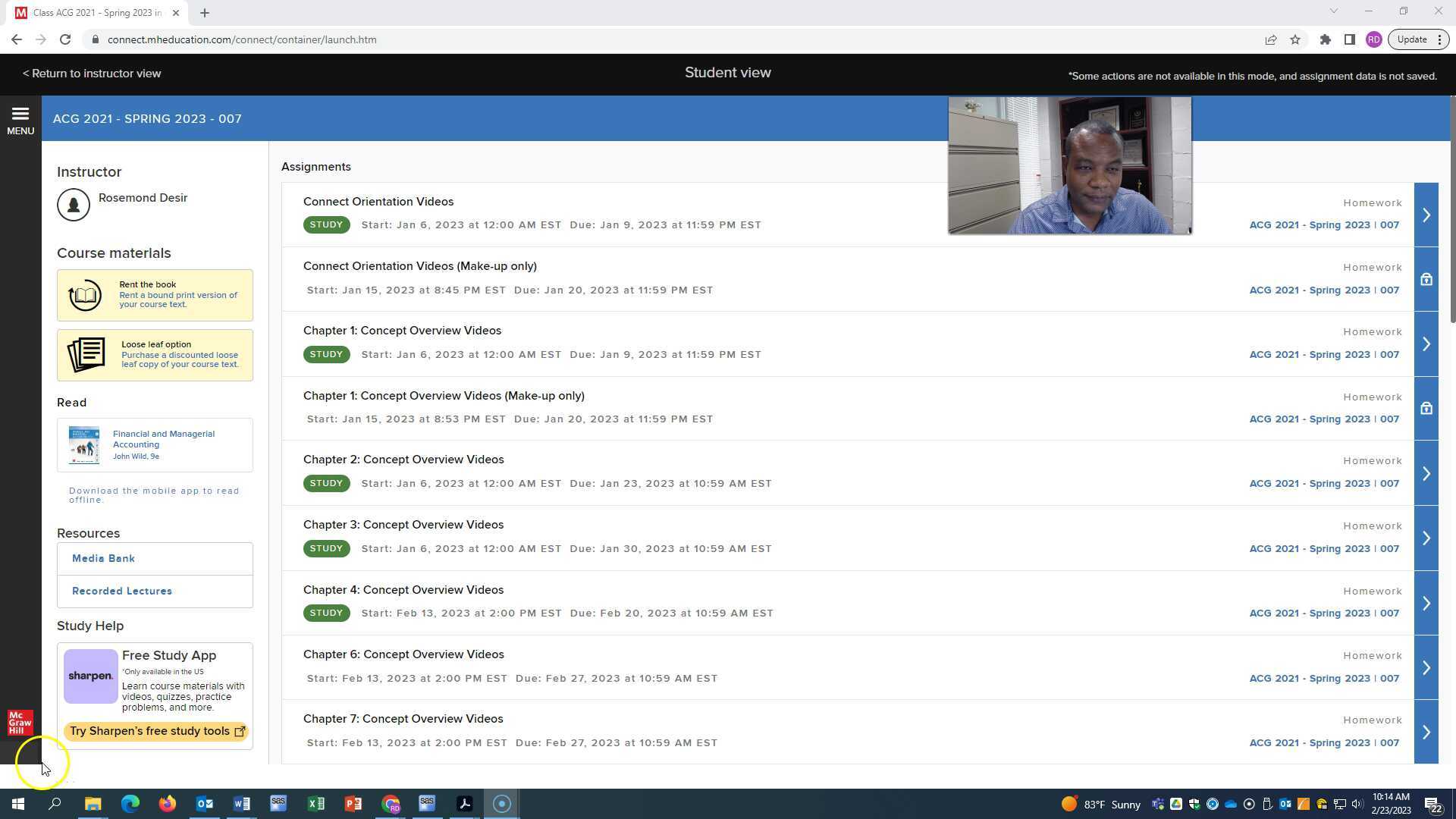Switch to Chrome in taskbar

coord(391,804)
